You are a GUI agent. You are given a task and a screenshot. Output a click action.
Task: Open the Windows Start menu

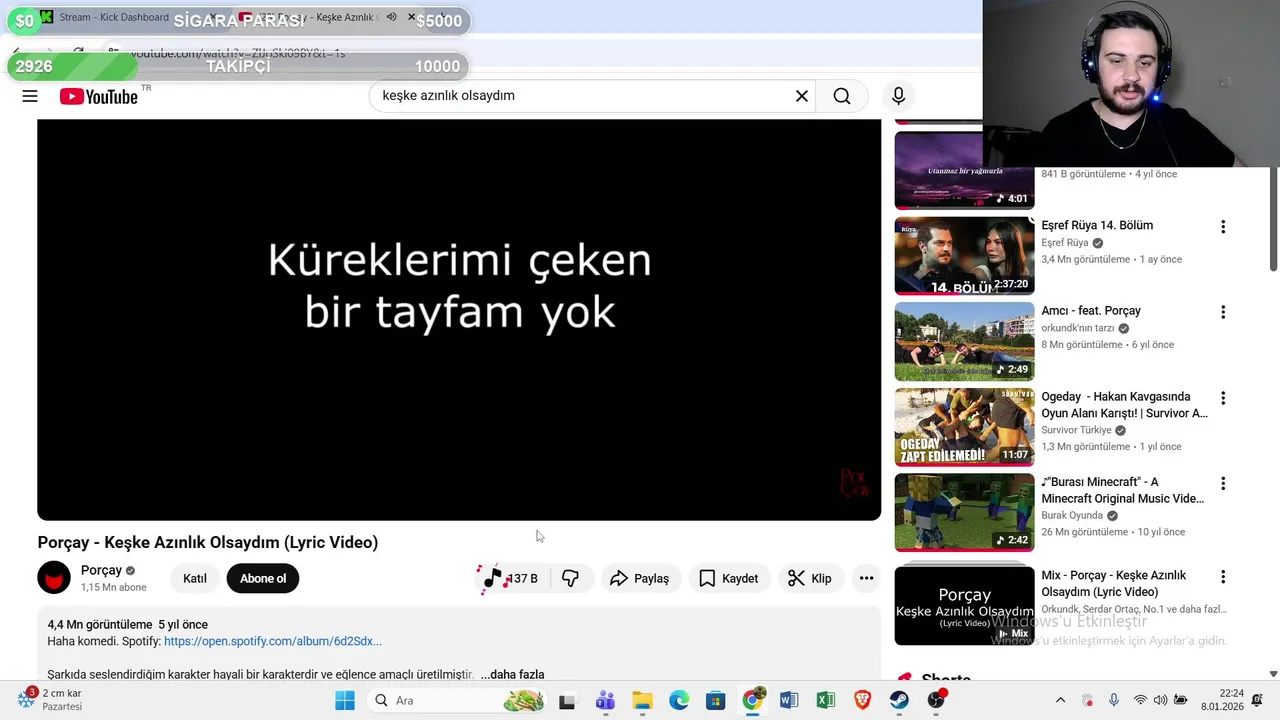pos(345,700)
